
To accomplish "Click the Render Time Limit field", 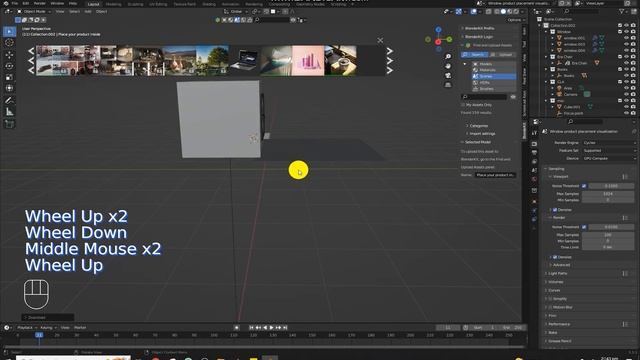I will click(608, 247).
